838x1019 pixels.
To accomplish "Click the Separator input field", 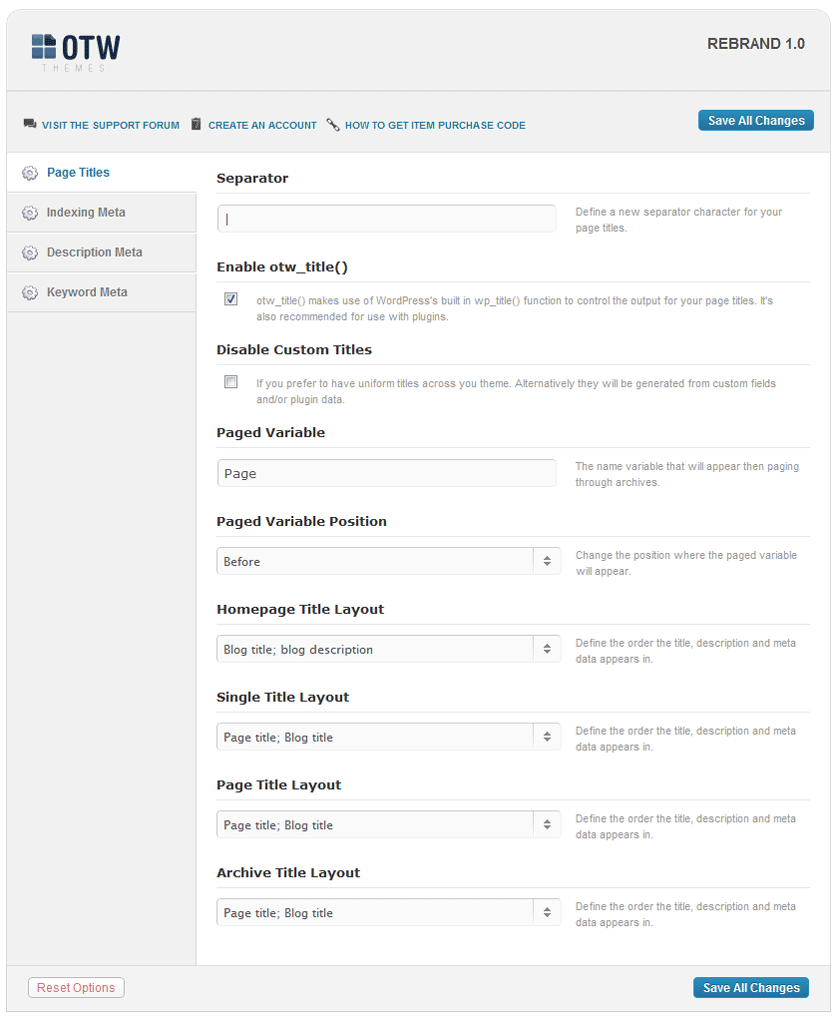I will coord(387,219).
